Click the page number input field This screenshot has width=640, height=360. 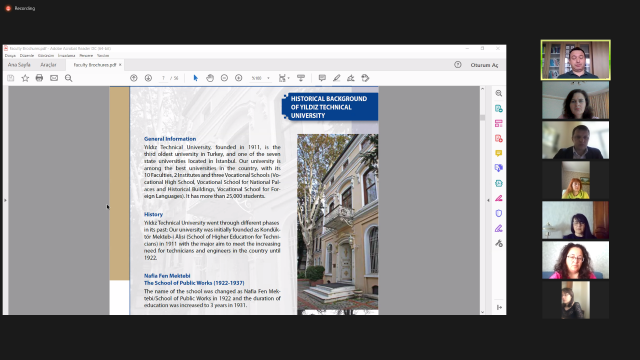[x=163, y=78]
